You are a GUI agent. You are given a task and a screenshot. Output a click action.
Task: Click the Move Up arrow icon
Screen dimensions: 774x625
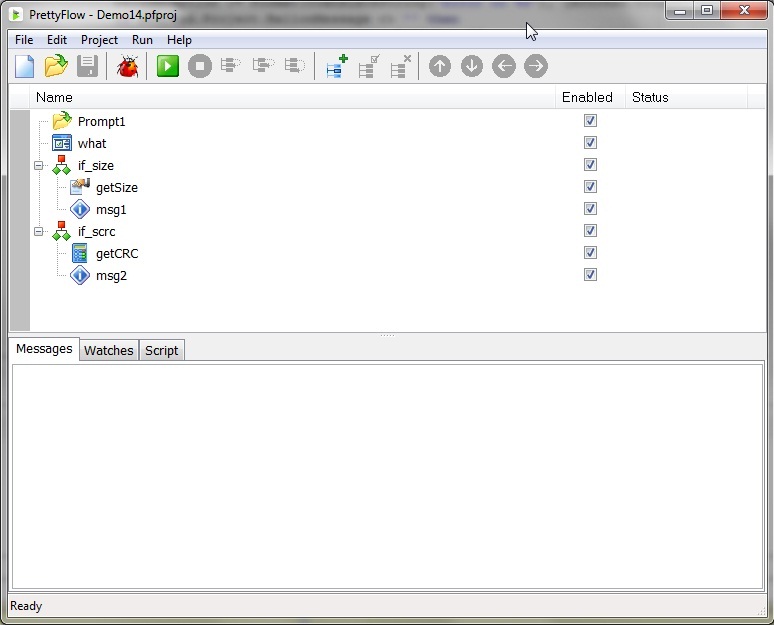(440, 66)
